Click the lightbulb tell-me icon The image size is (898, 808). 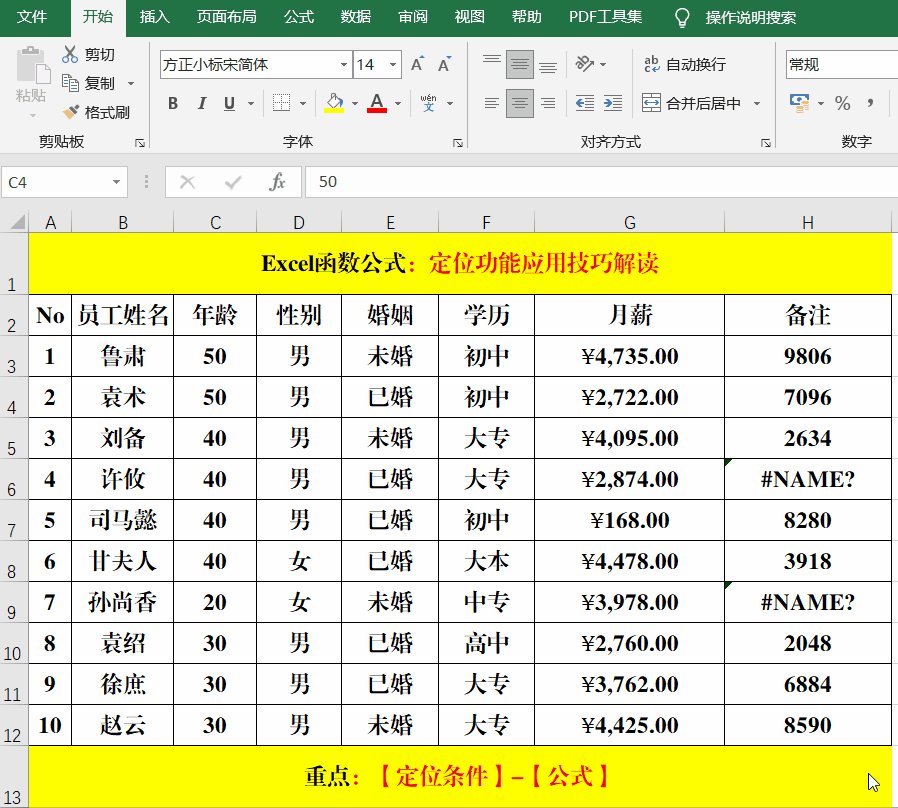(682, 18)
